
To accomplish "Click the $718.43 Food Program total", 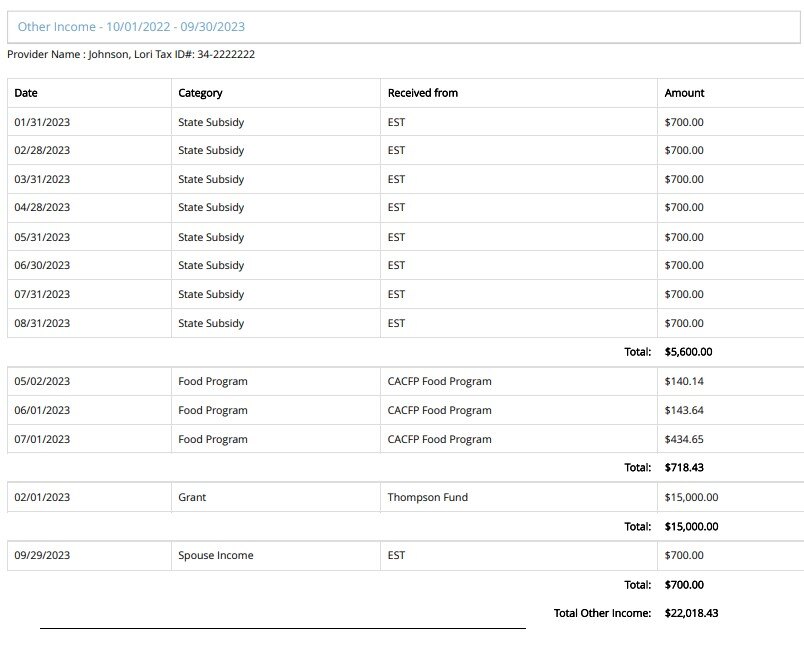I will click(684, 467).
